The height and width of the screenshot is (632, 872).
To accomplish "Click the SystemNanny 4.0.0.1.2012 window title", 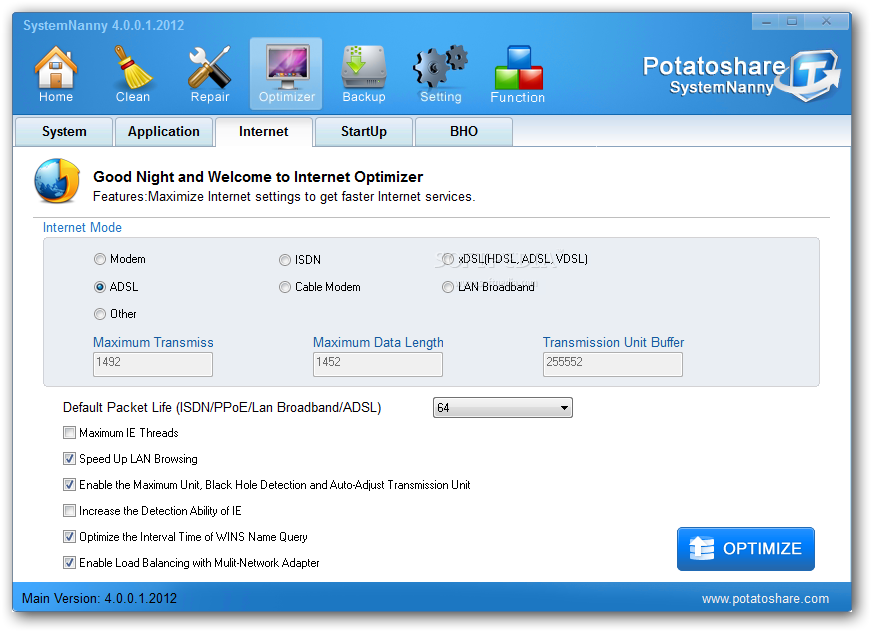I will 103,26.
